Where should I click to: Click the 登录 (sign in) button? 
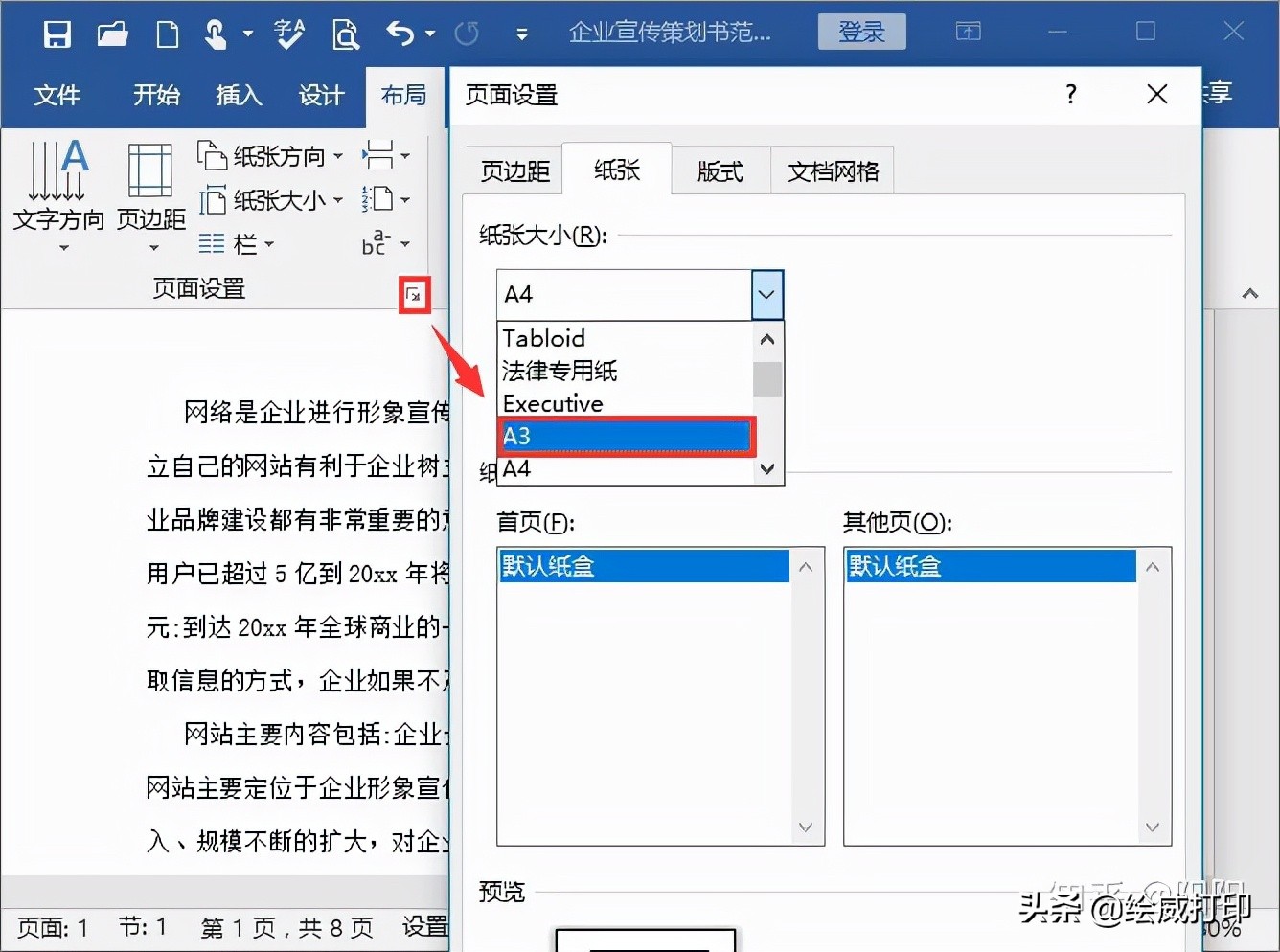coord(860,31)
